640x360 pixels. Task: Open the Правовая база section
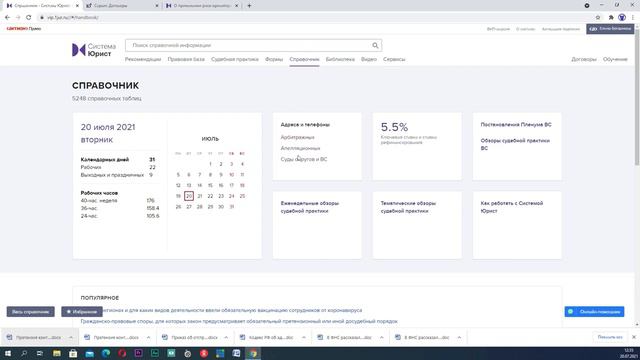pyautogui.click(x=186, y=59)
